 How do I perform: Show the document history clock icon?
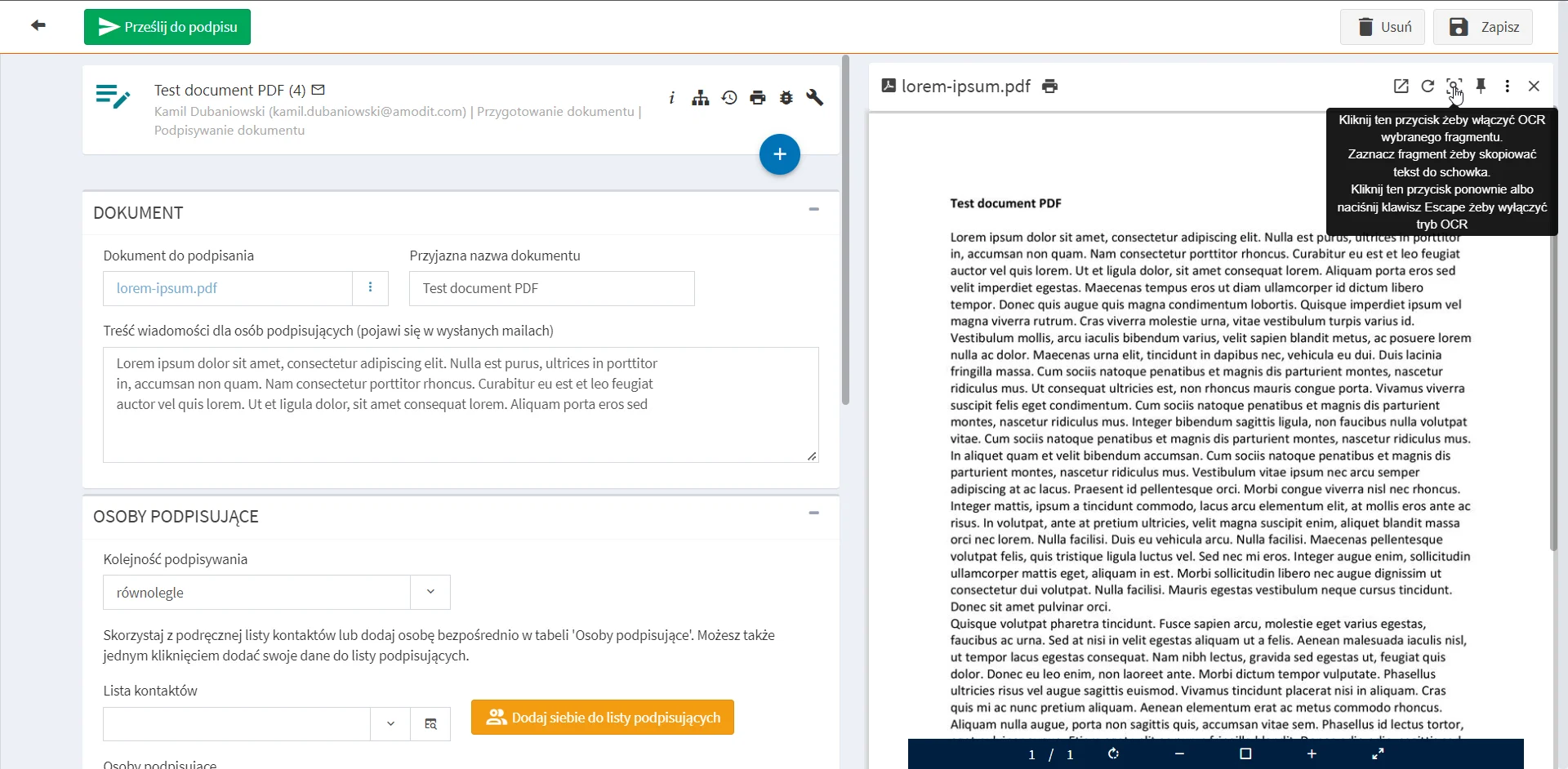pyautogui.click(x=729, y=98)
